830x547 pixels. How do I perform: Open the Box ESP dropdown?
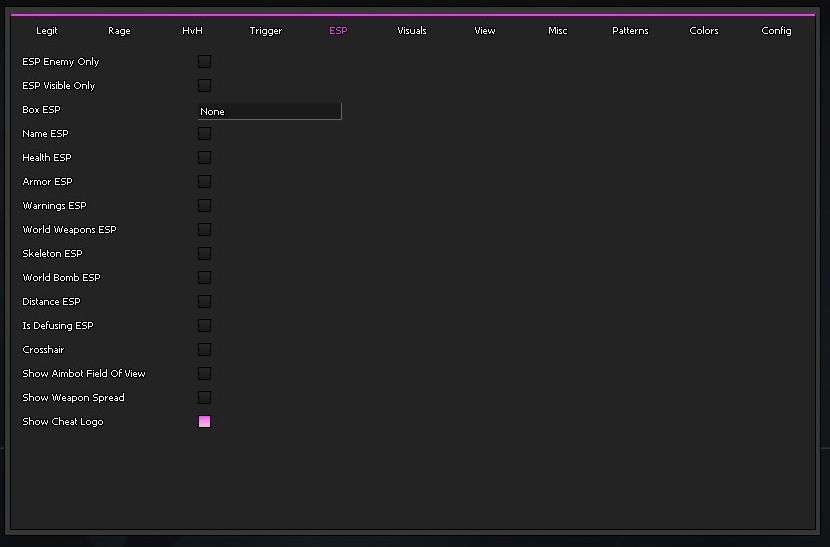269,111
